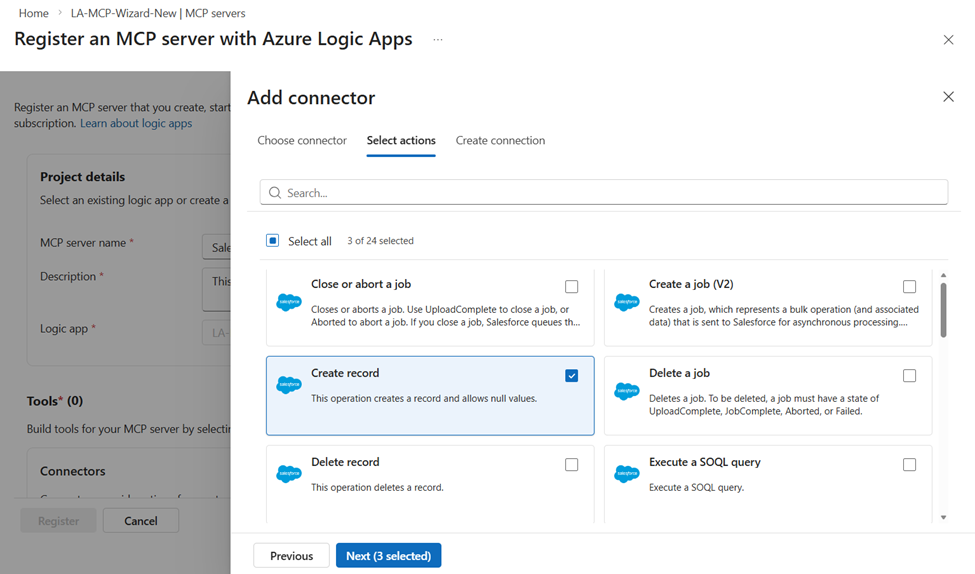Click in the Search actions field
This screenshot has width=975, height=574.
point(610,193)
